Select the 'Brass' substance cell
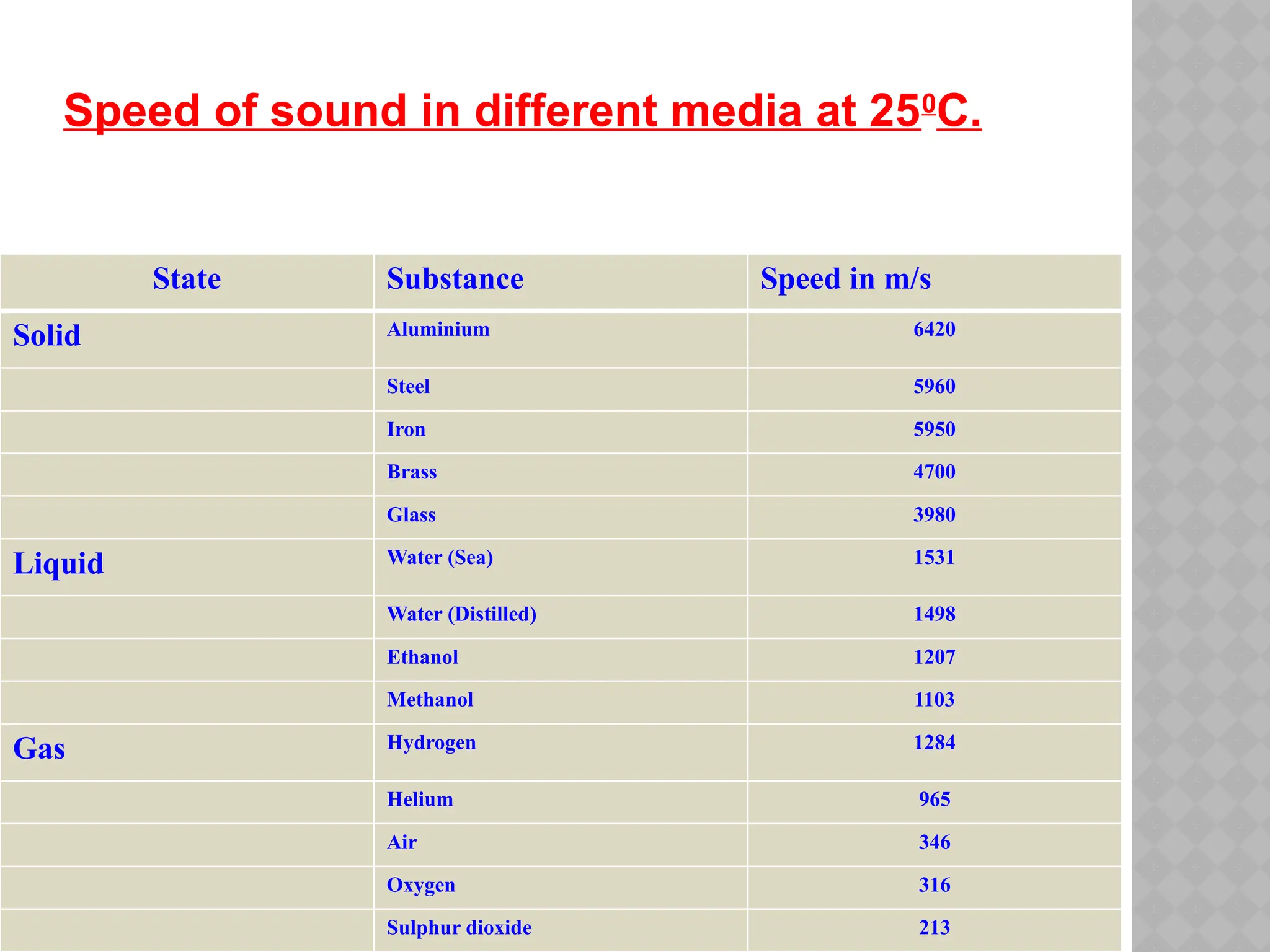Viewport: 1270px width, 952px height. 561,475
